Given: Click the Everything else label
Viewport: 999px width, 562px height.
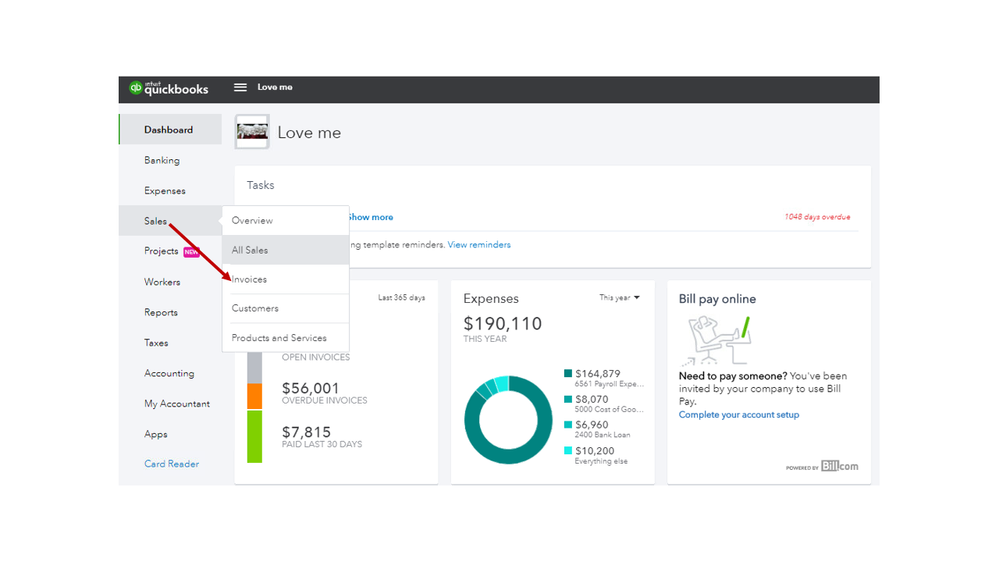Looking at the screenshot, I should point(601,461).
